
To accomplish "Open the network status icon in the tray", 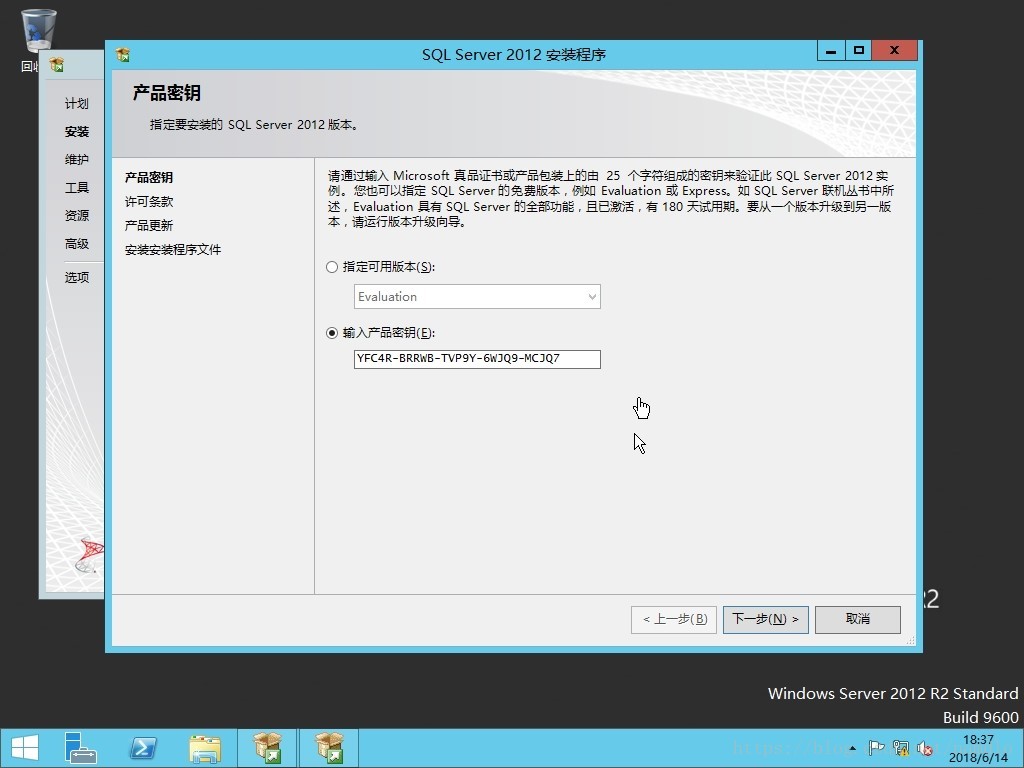I will [901, 748].
